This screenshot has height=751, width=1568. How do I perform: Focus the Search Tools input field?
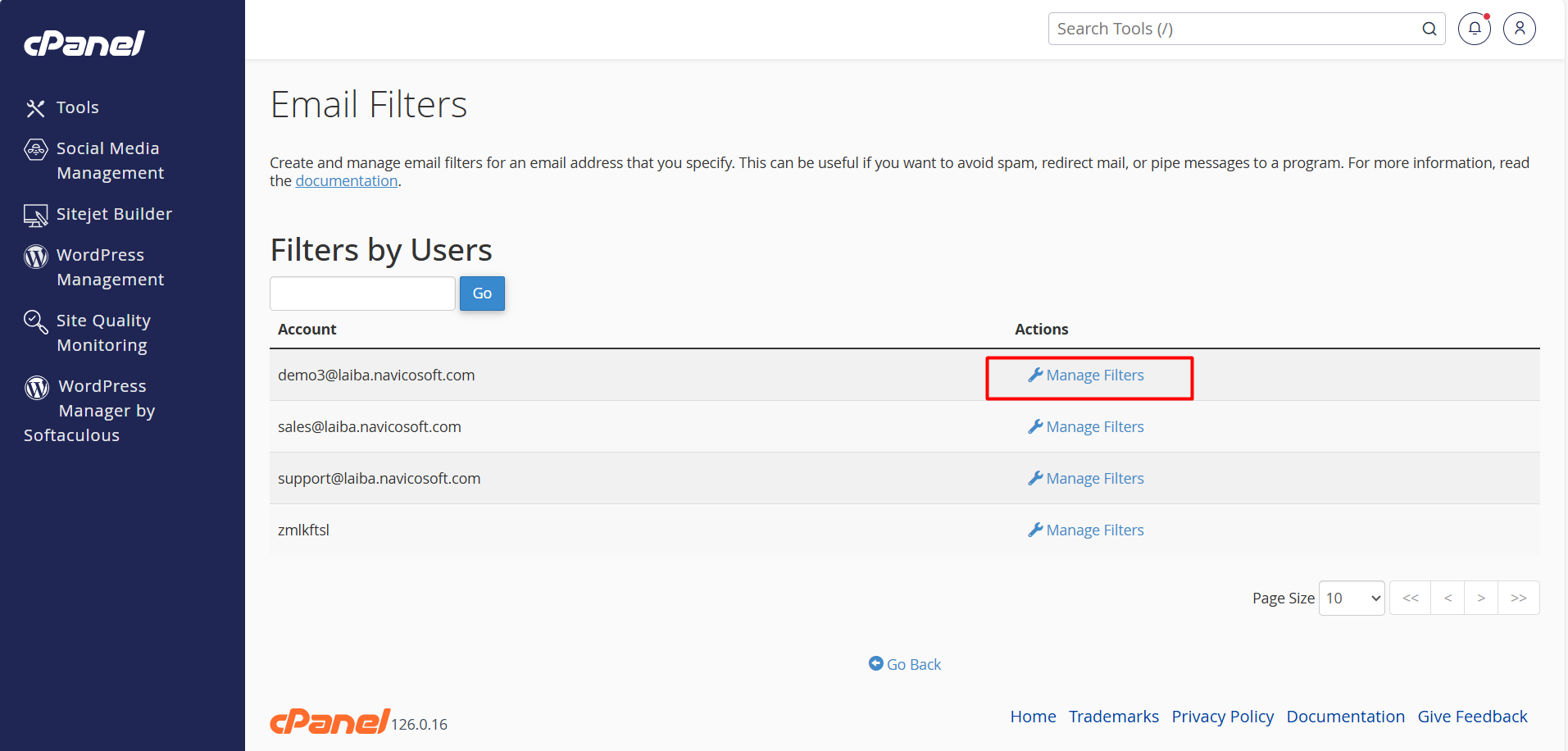pyautogui.click(x=1234, y=29)
